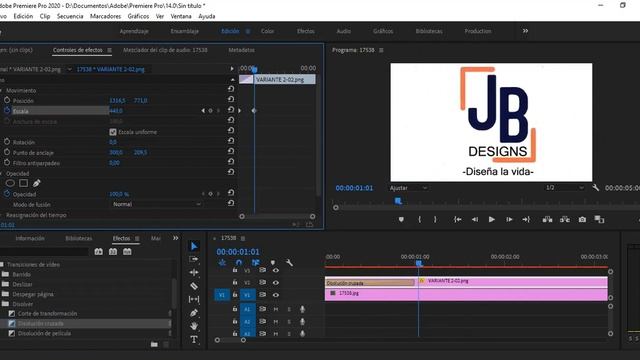Add marker in Program monitor

click(401, 220)
